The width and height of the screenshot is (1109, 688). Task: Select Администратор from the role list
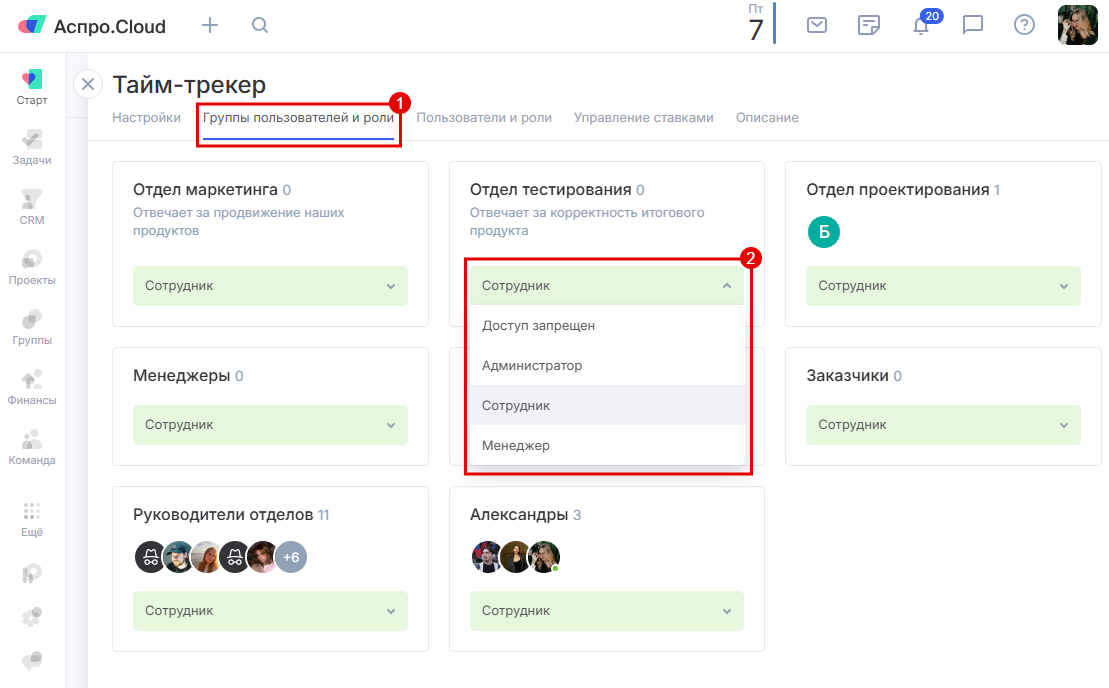(x=532, y=366)
